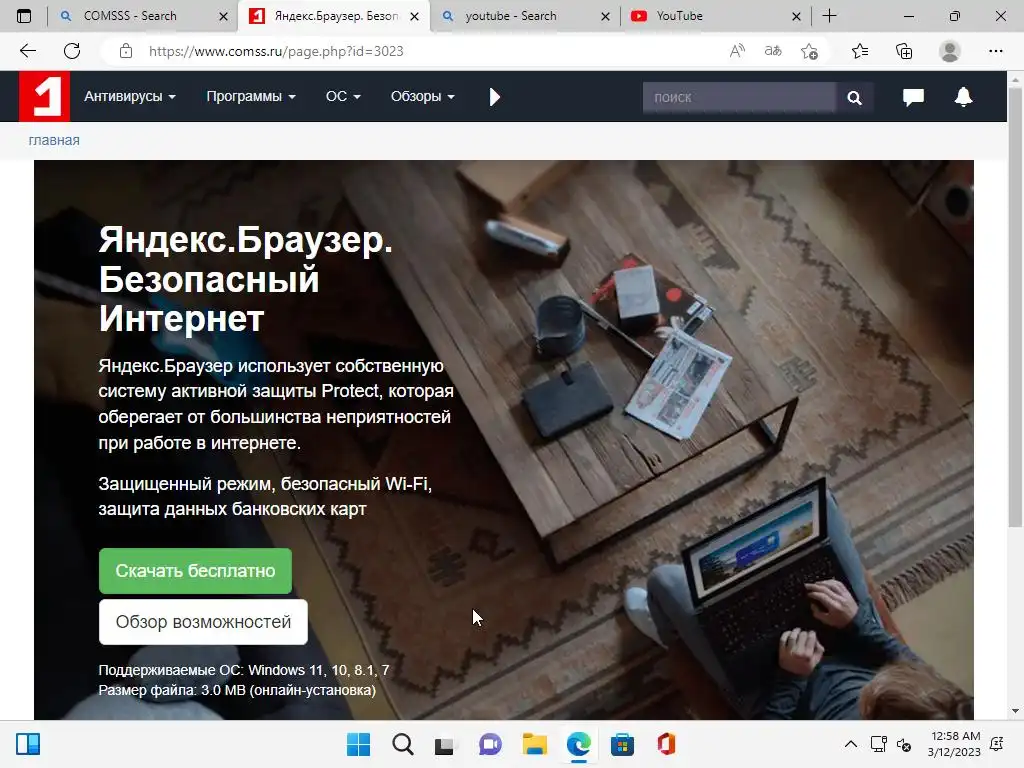Open taskbar muted volume icon
The image size is (1024, 768).
904,744
